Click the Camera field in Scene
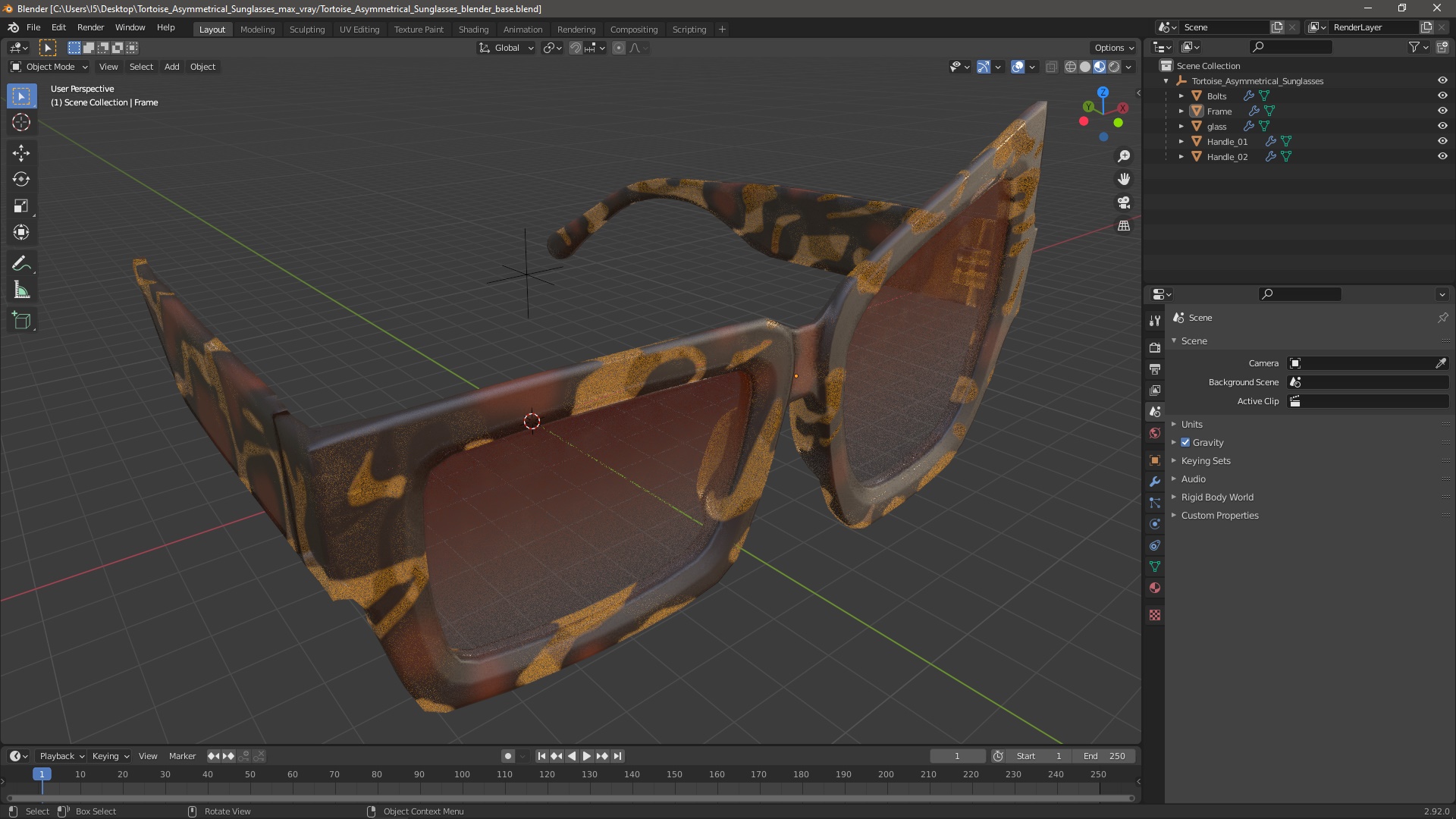1456x819 pixels. [x=1360, y=363]
